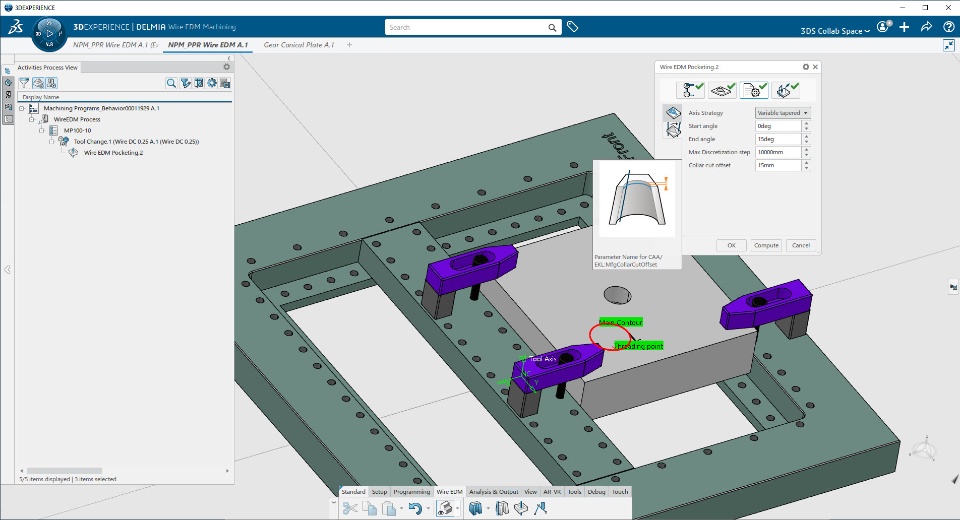Click the blue gear icon in panel toolbar

pyautogui.click(x=212, y=83)
